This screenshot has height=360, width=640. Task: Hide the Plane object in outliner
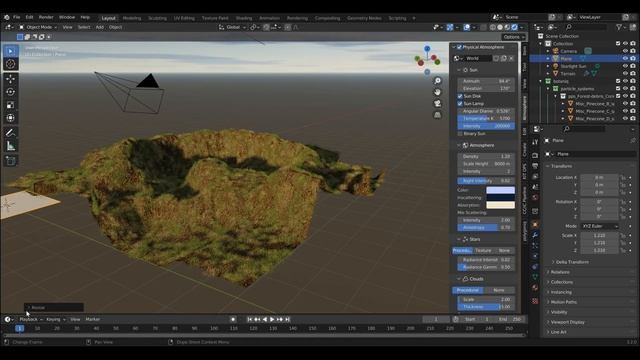point(625,58)
